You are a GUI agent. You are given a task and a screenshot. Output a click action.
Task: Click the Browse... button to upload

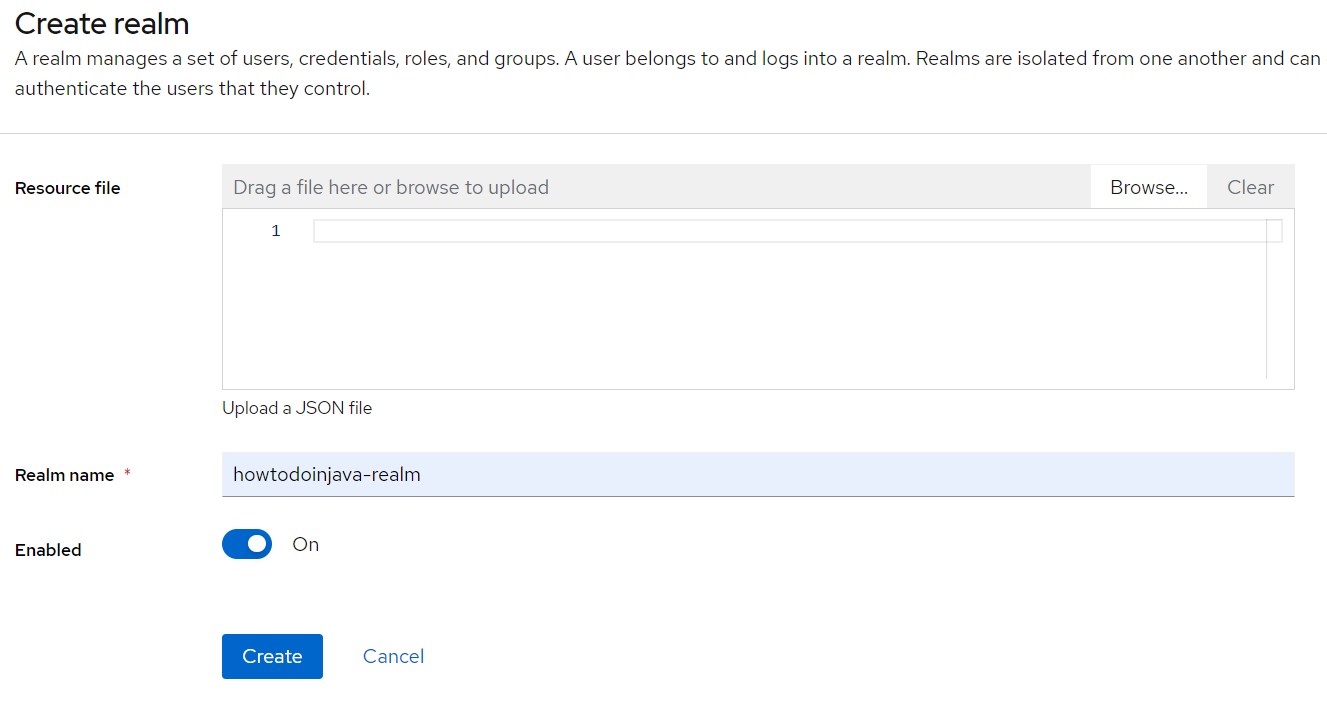click(x=1148, y=187)
